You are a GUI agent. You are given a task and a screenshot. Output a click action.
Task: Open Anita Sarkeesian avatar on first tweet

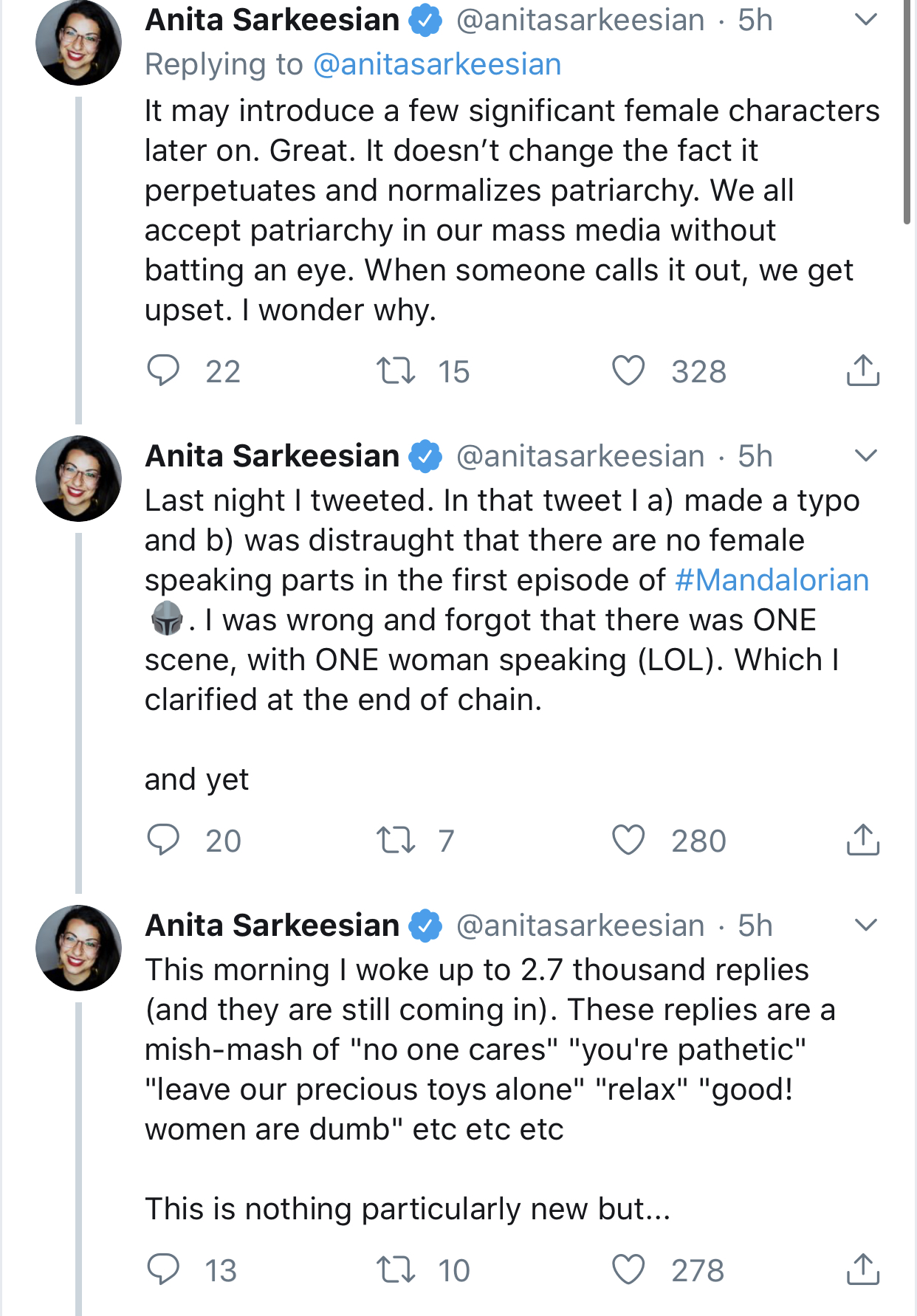[78, 42]
